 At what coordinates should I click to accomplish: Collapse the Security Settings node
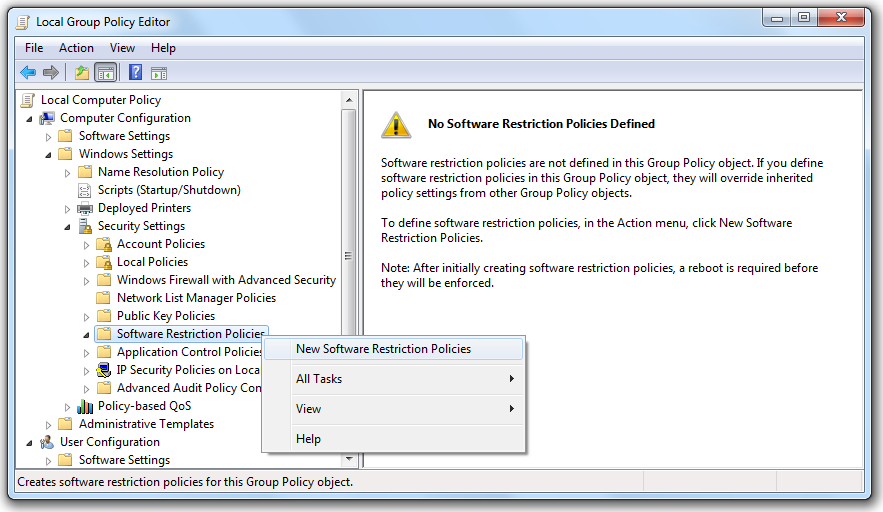[x=68, y=227]
